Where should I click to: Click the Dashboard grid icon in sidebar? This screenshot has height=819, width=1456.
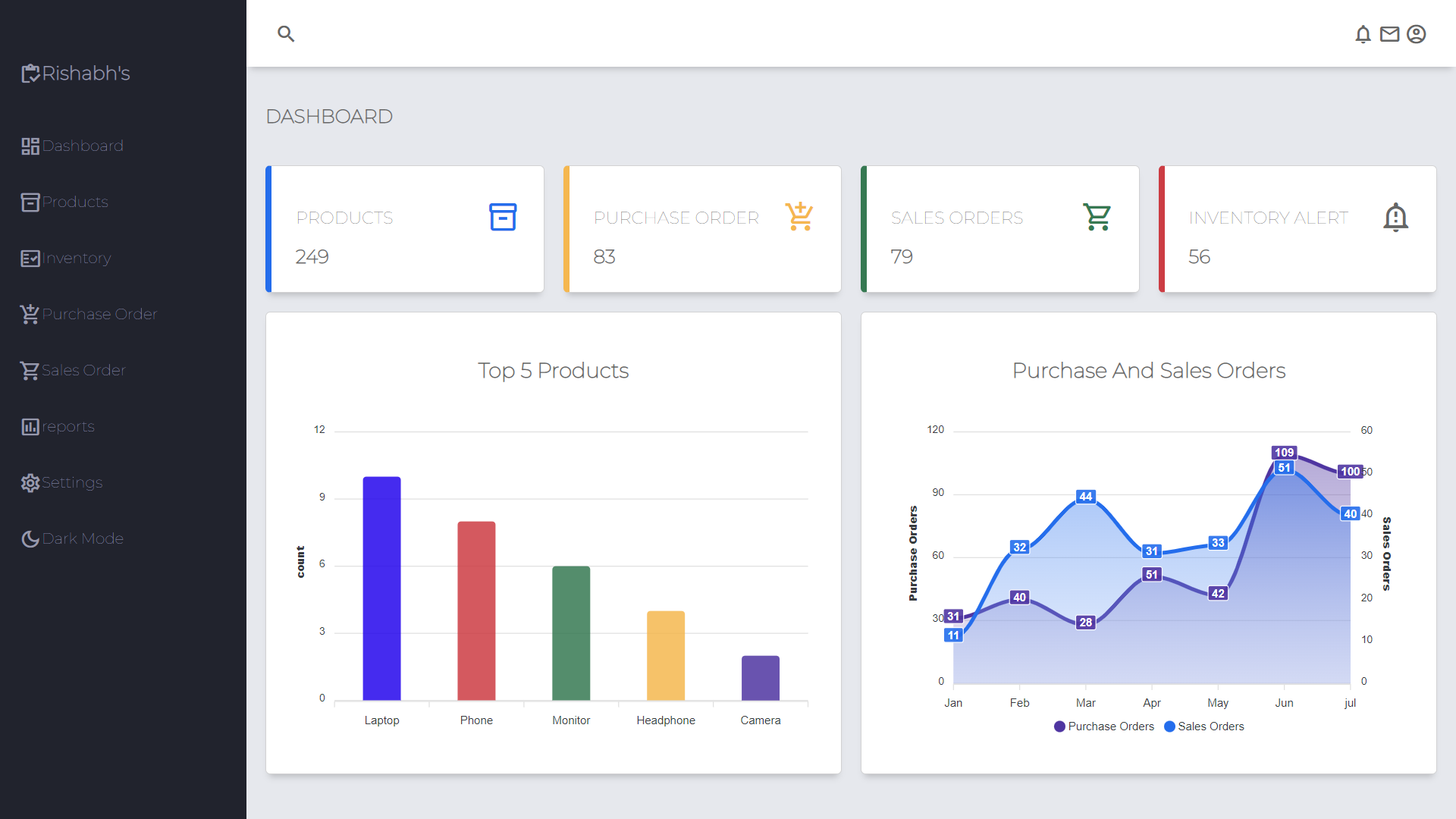(x=30, y=146)
